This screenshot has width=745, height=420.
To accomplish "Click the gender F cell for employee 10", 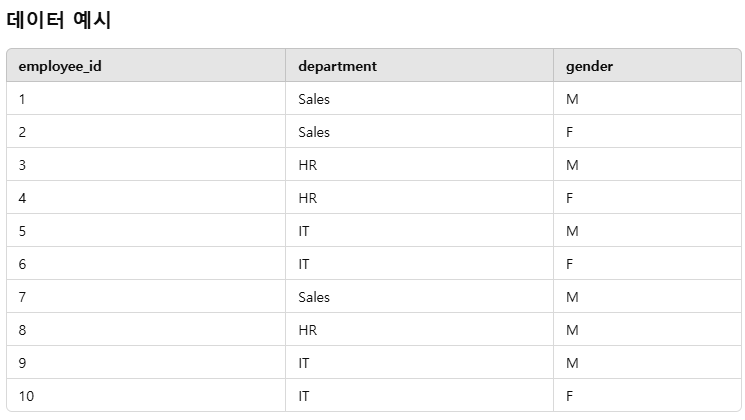I will [647, 395].
